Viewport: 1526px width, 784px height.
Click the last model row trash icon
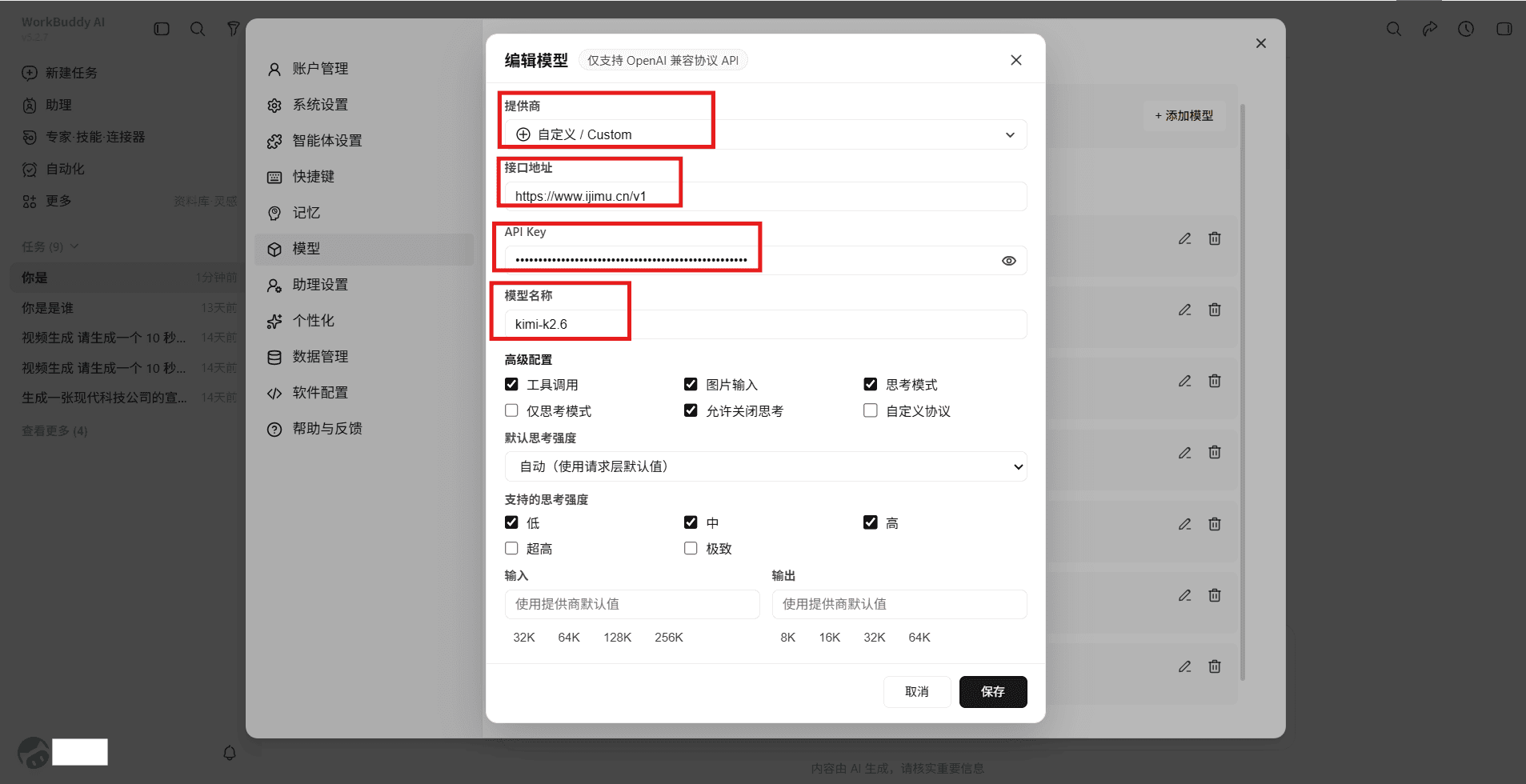(x=1215, y=666)
